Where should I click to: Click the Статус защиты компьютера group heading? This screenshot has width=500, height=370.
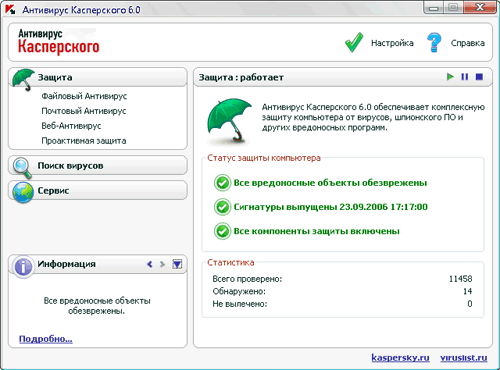tap(264, 158)
